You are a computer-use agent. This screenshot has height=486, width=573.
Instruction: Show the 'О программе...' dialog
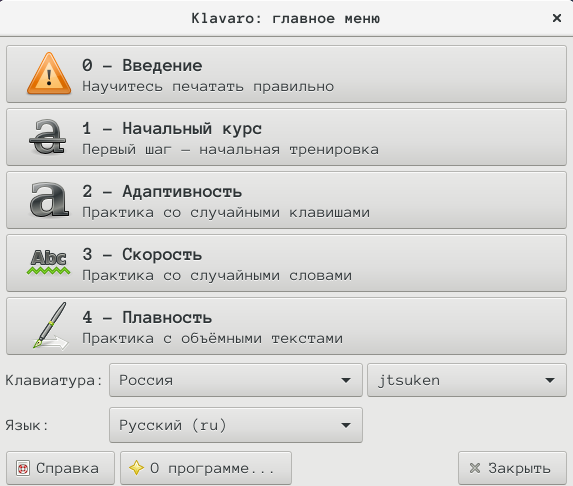206,468
